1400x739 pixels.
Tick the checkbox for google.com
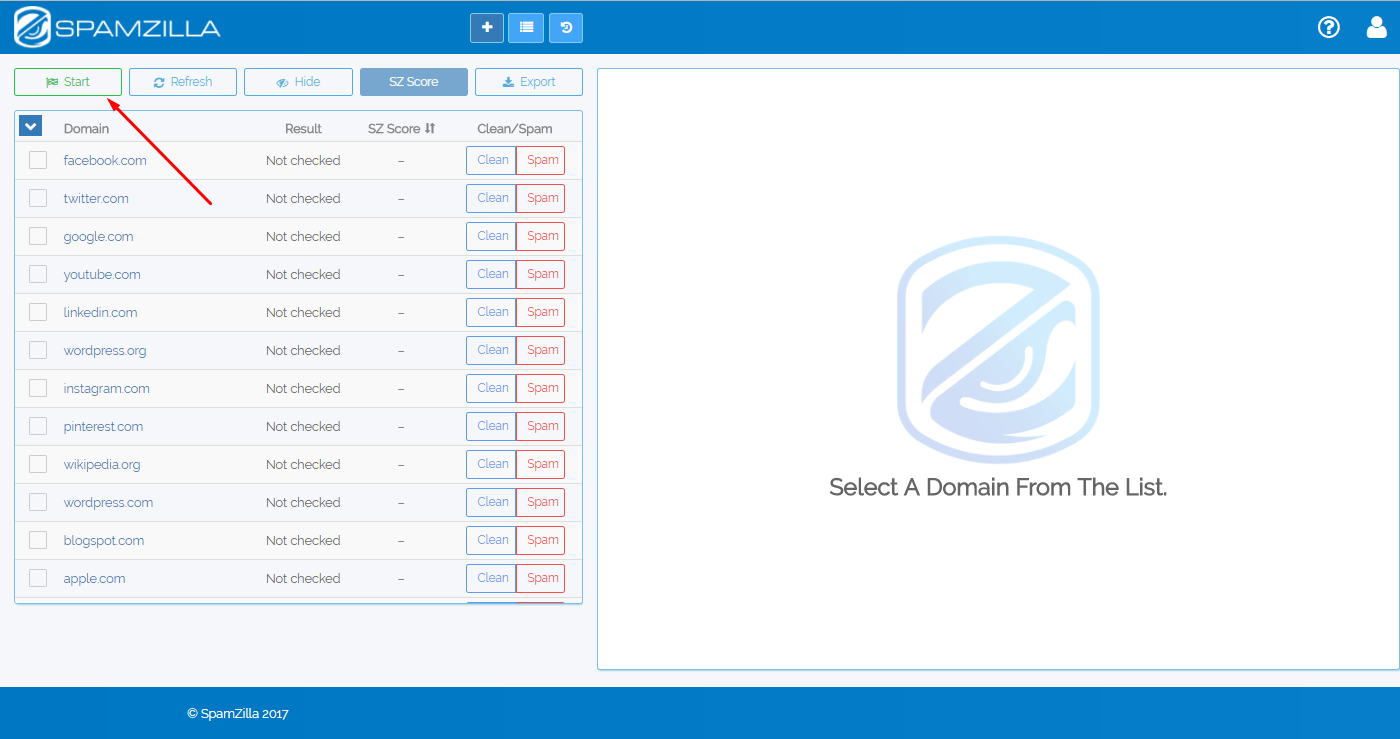38,236
